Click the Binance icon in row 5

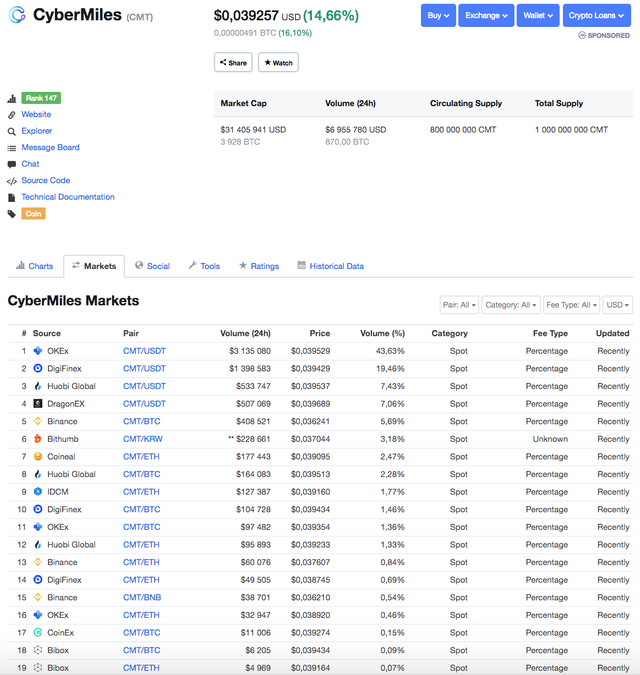point(38,421)
